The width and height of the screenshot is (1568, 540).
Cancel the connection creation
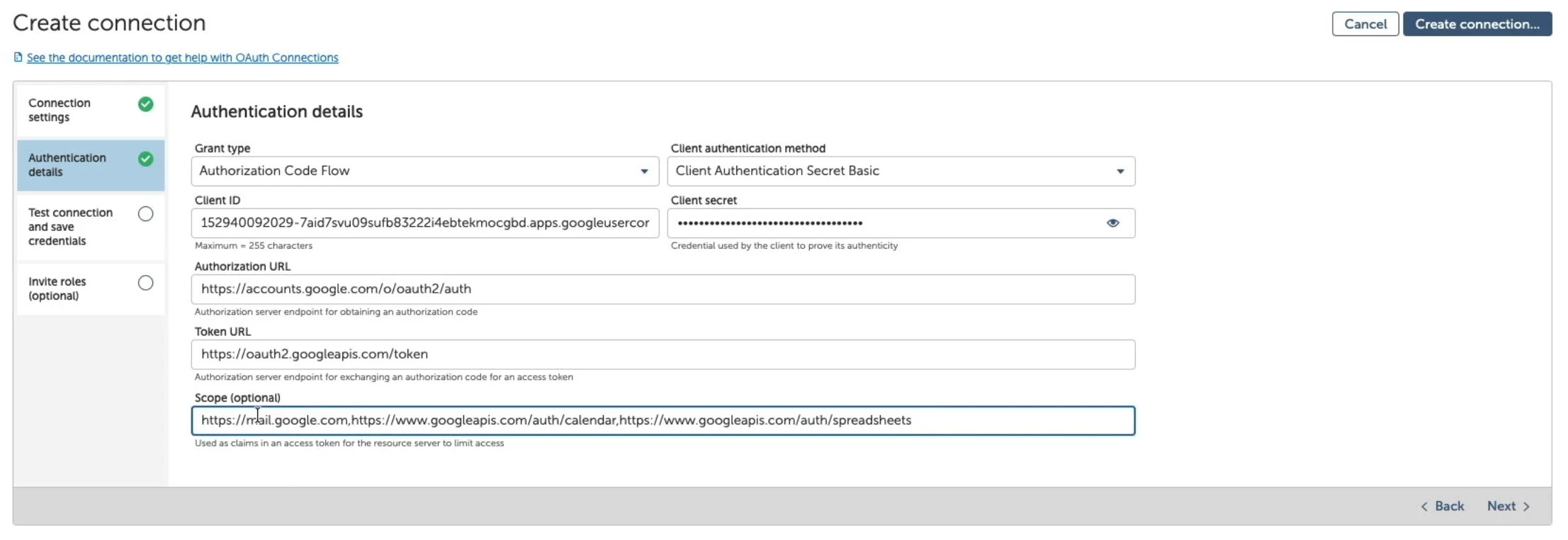[x=1365, y=24]
